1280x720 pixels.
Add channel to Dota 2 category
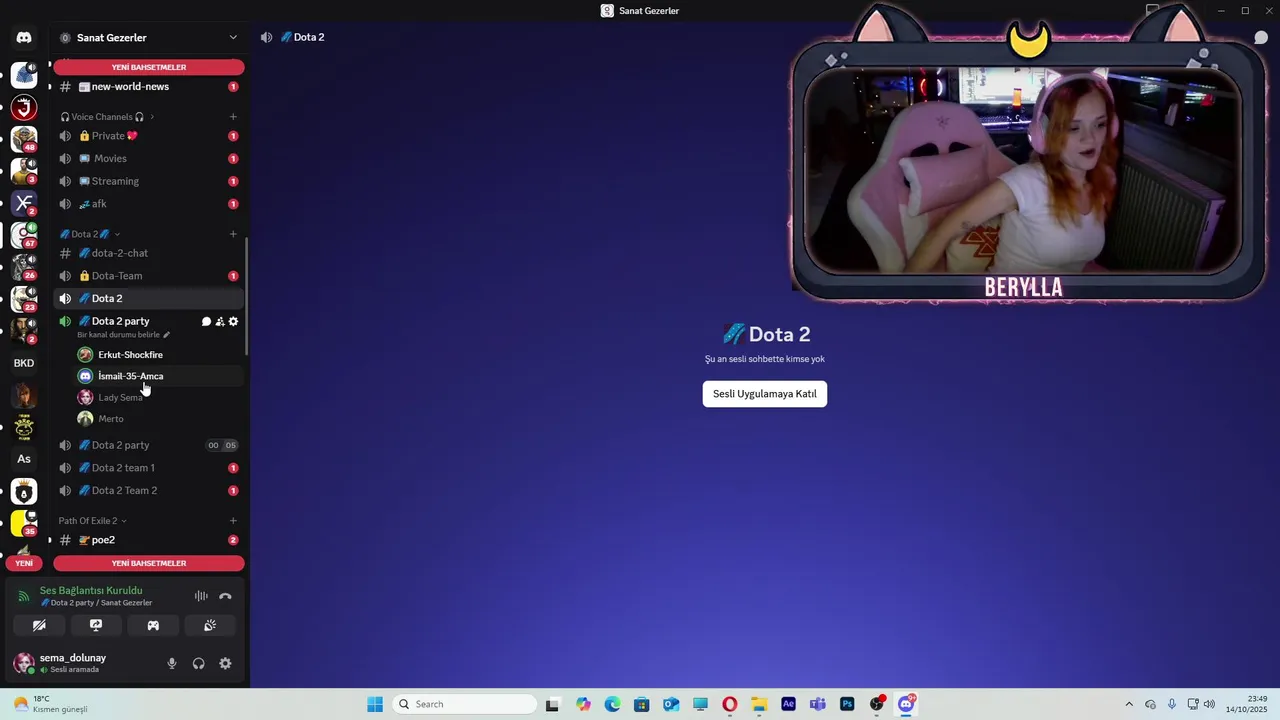click(x=233, y=234)
